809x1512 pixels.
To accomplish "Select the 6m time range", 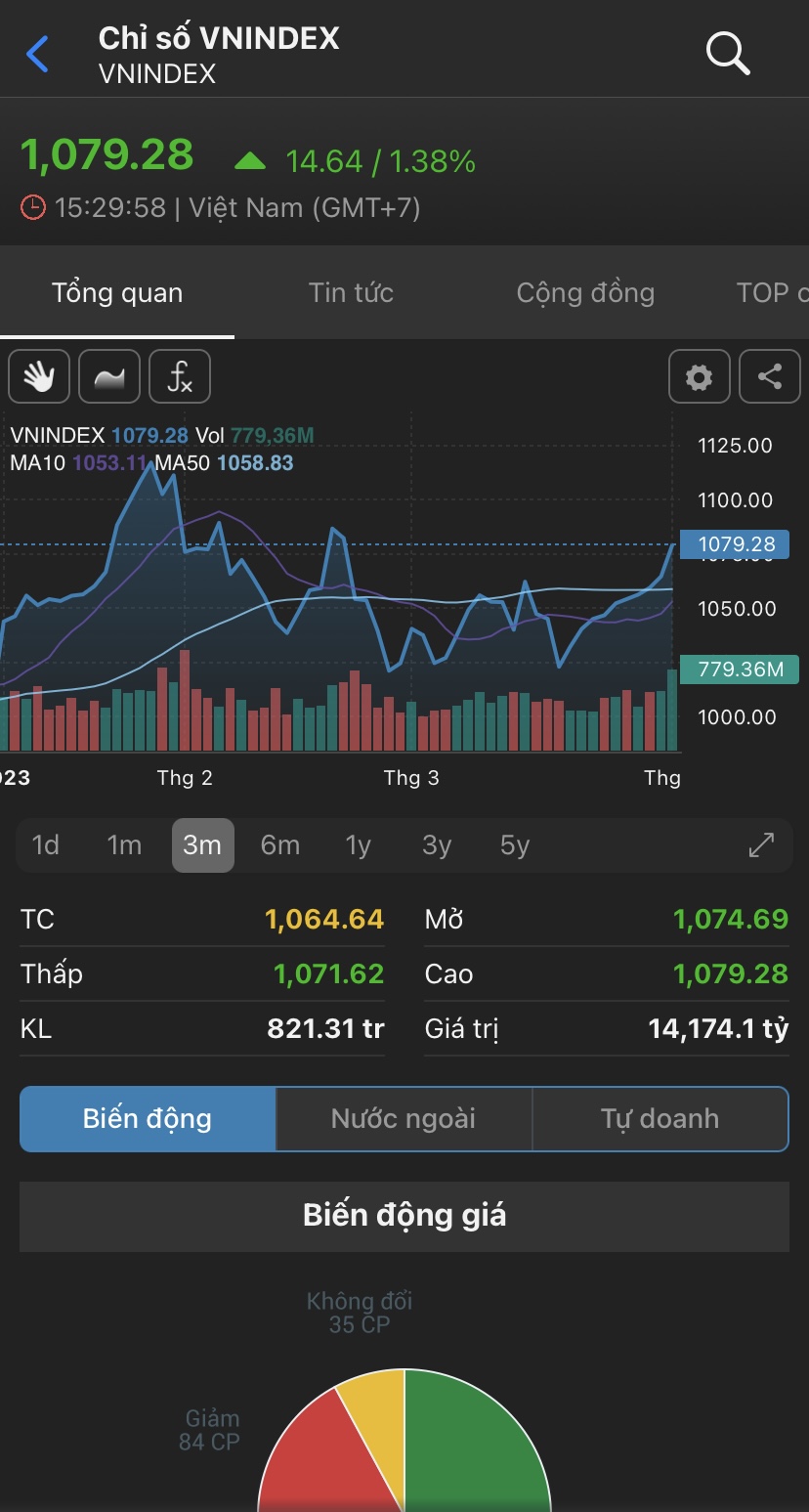I will tap(280, 844).
